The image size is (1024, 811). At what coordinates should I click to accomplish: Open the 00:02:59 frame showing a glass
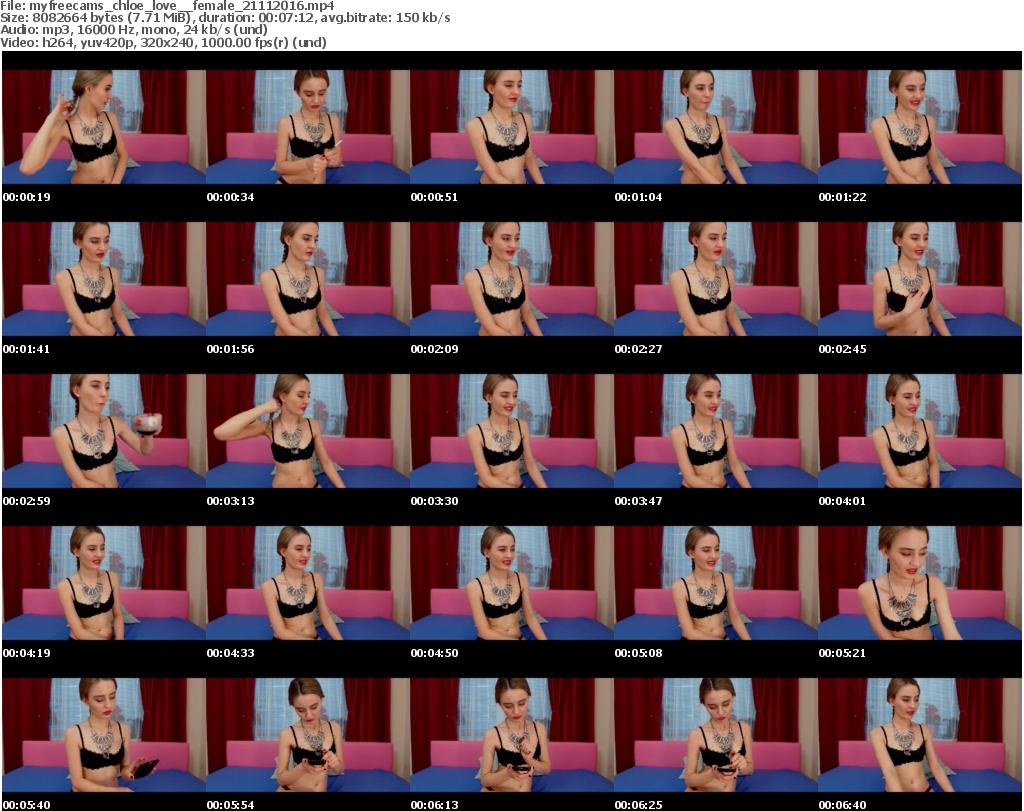pyautogui.click(x=104, y=431)
